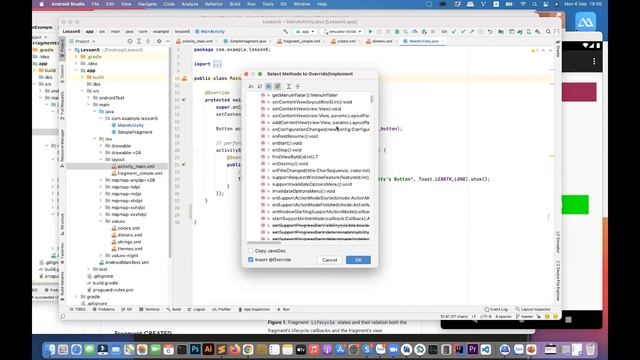Open fragment_simple.xml in the project tree

tap(140, 173)
